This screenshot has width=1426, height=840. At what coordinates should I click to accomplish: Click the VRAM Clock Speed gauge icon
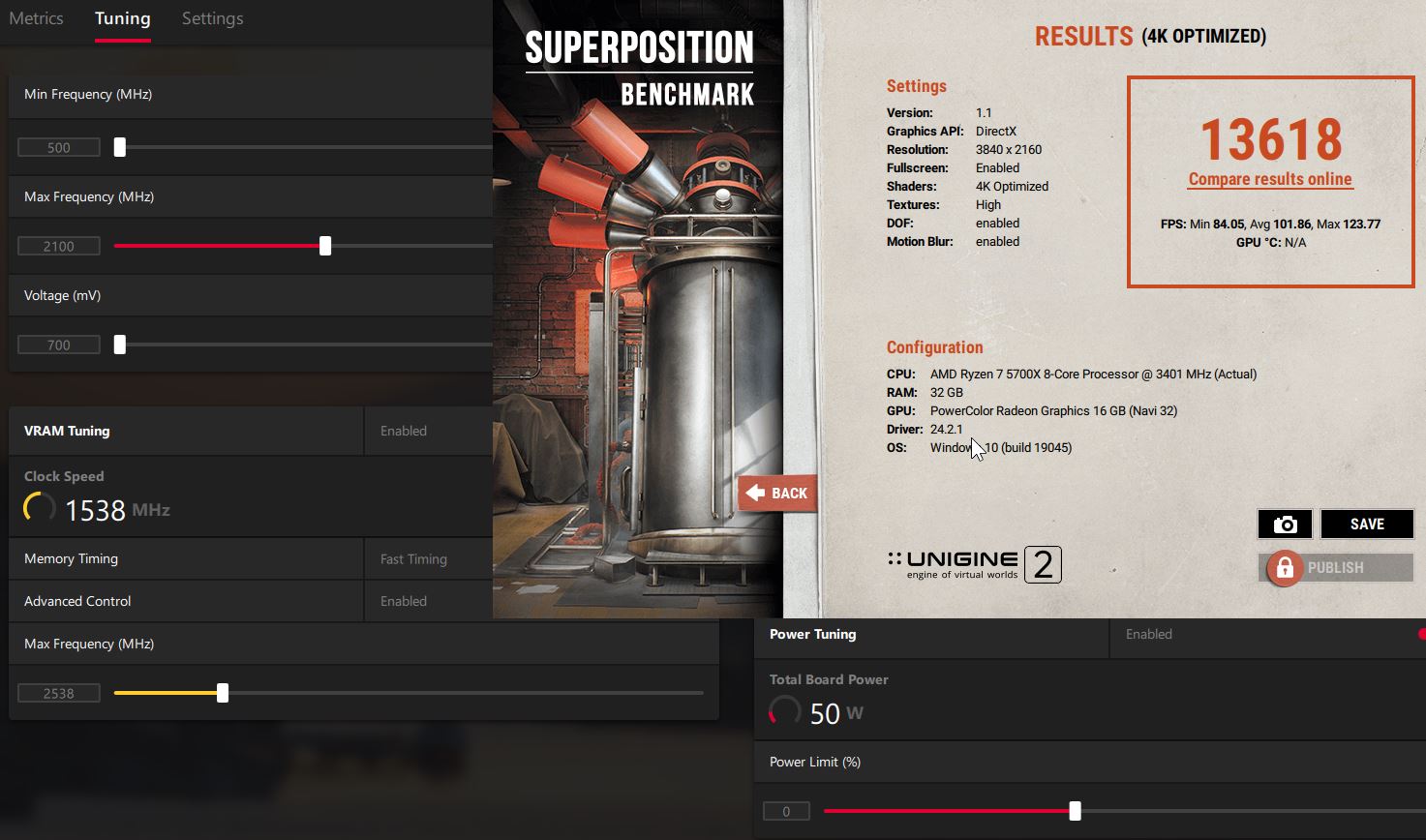[x=40, y=508]
